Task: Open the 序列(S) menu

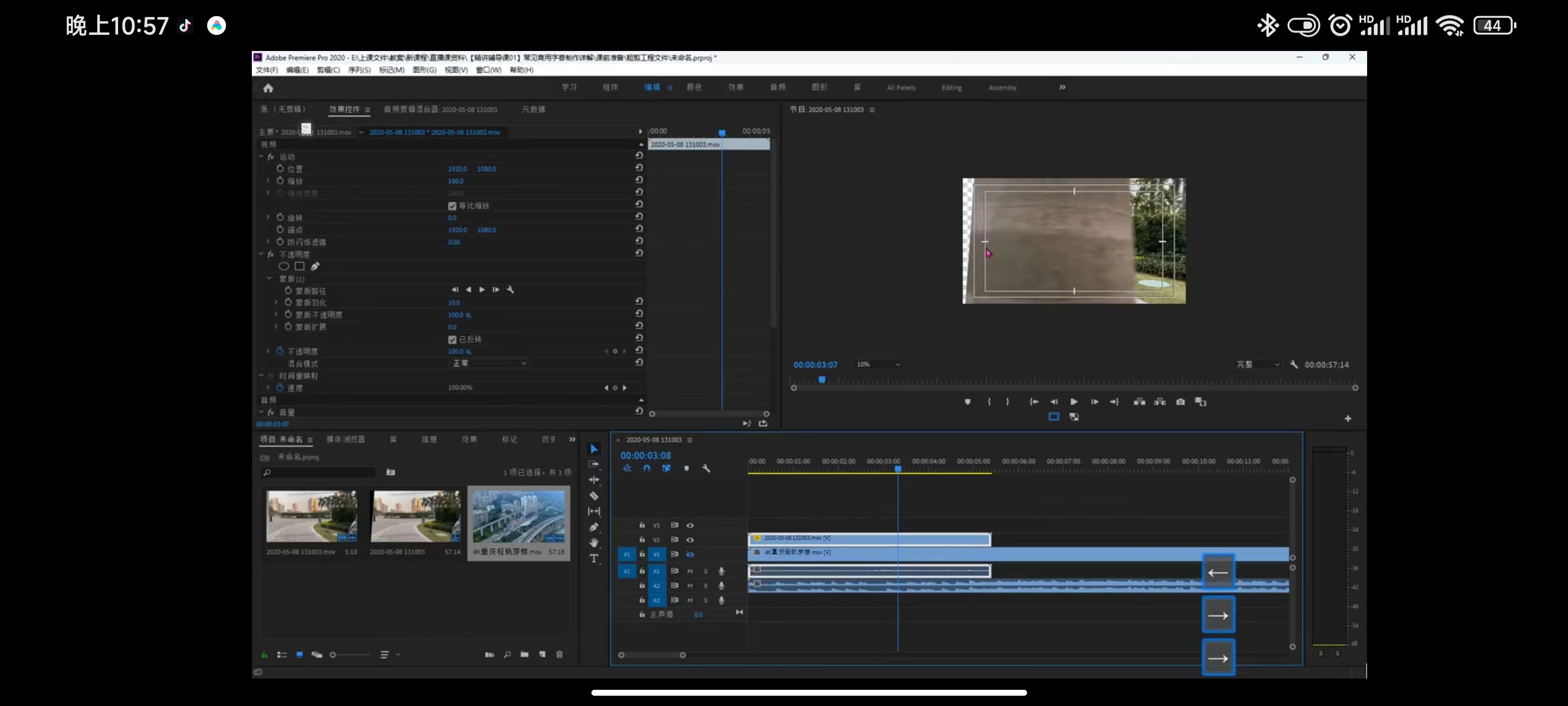Action: 359,70
